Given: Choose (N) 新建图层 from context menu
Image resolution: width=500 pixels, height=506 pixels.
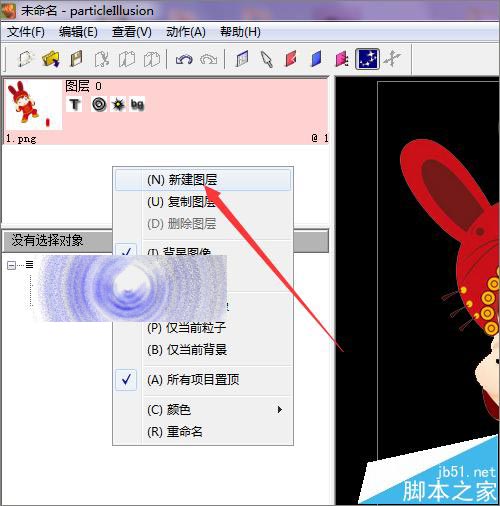Looking at the screenshot, I should pyautogui.click(x=203, y=180).
